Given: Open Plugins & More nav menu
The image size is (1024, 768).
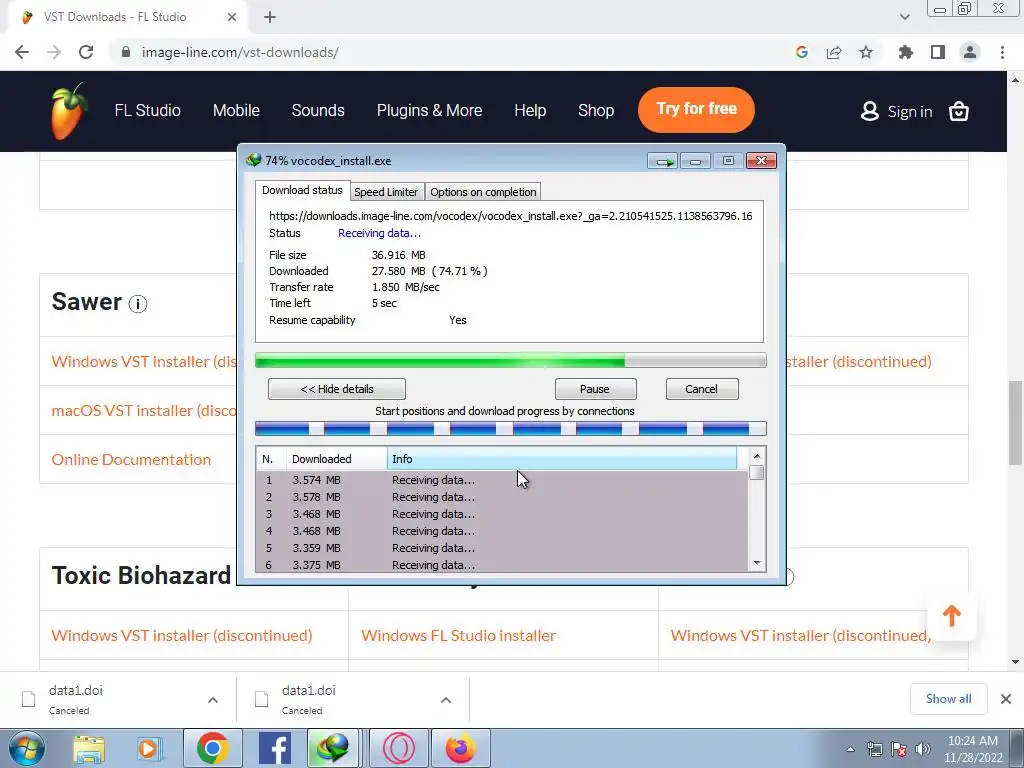Looking at the screenshot, I should 429,110.
